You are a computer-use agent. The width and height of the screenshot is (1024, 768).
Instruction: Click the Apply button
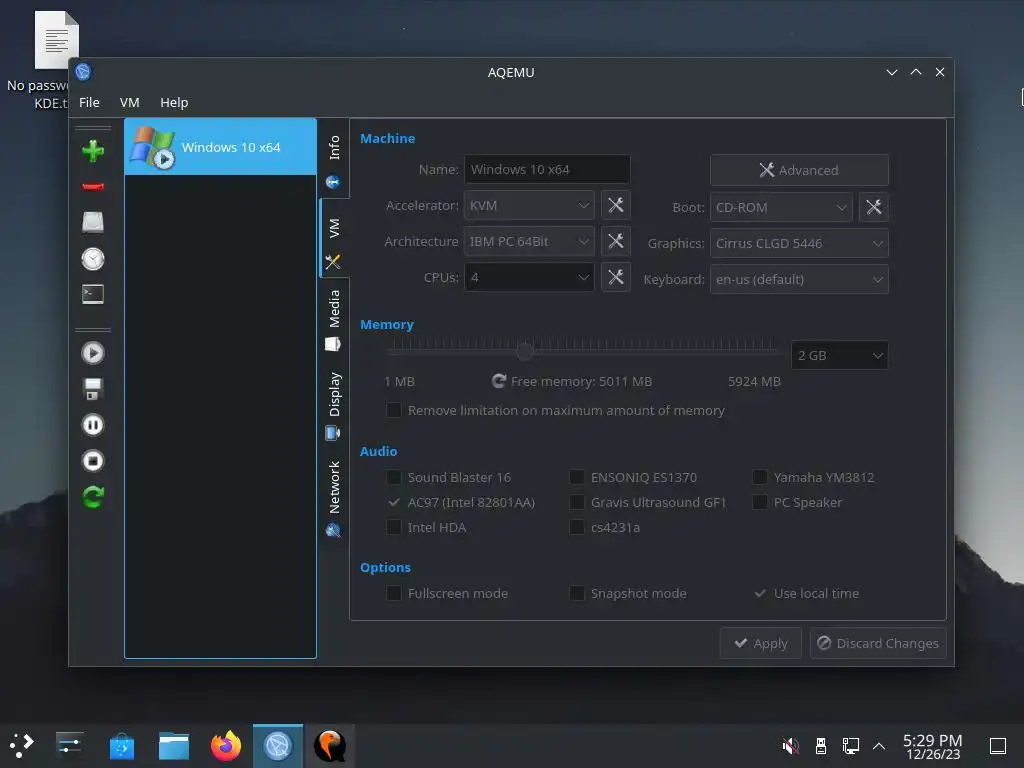[x=761, y=643]
